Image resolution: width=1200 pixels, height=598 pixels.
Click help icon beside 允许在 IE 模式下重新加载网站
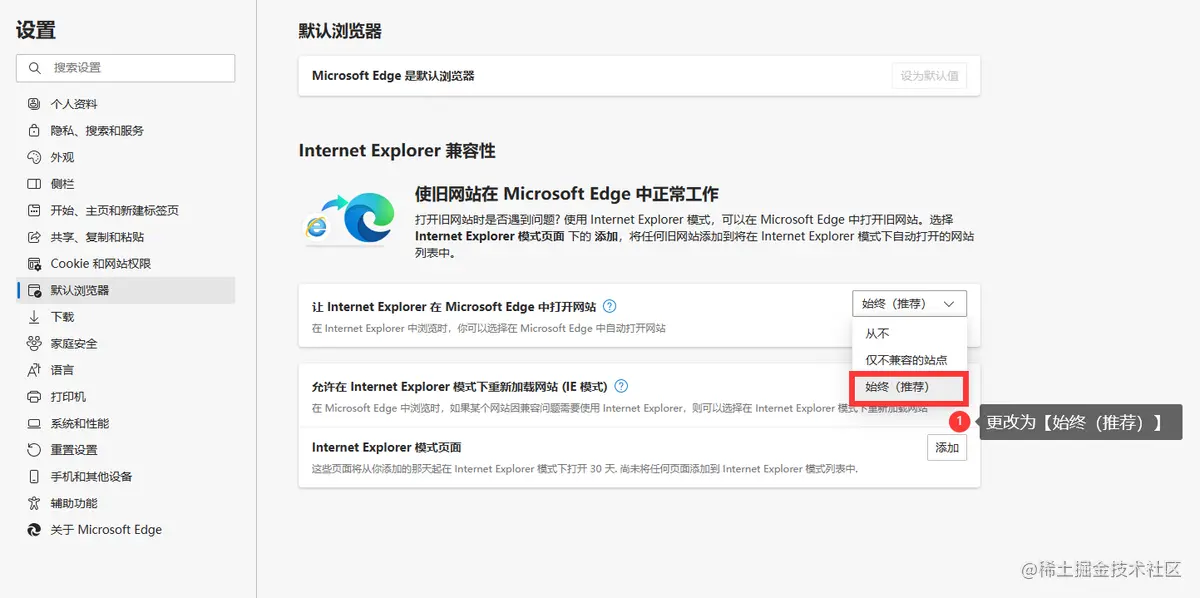tap(621, 386)
